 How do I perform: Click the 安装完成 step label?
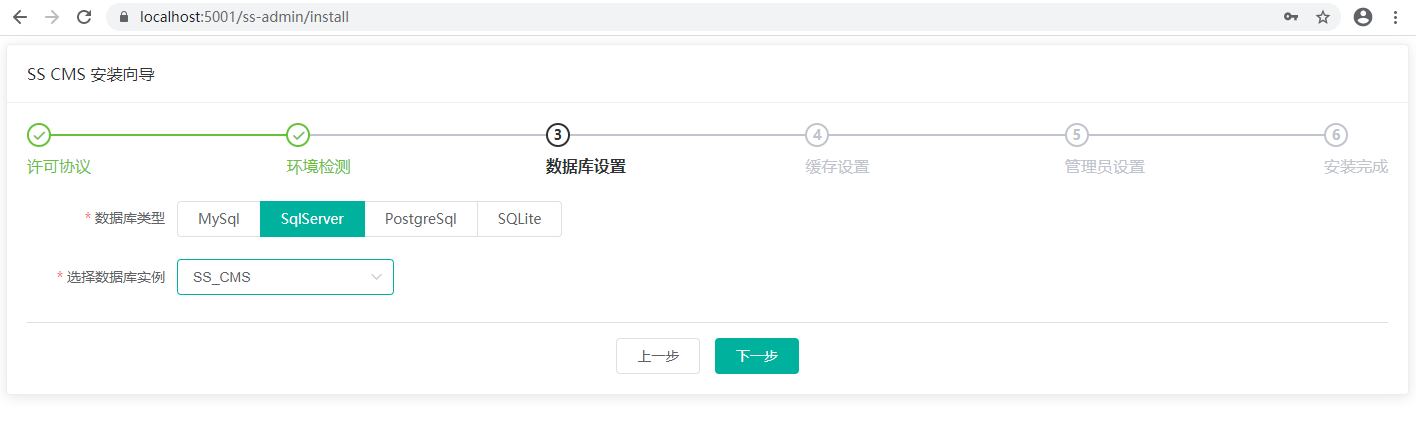(x=1356, y=167)
